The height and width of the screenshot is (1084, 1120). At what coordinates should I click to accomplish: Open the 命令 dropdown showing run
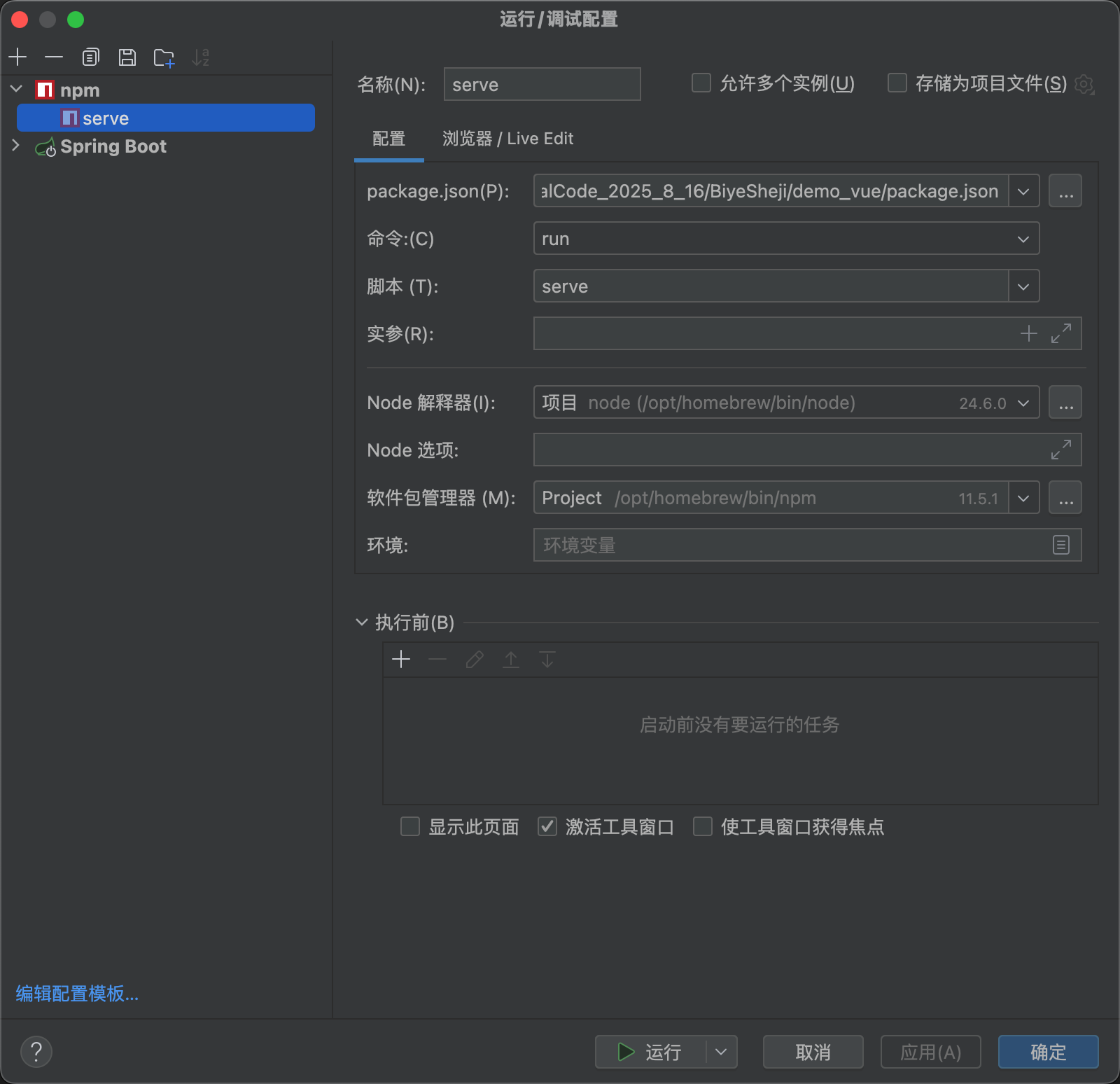pos(1023,238)
